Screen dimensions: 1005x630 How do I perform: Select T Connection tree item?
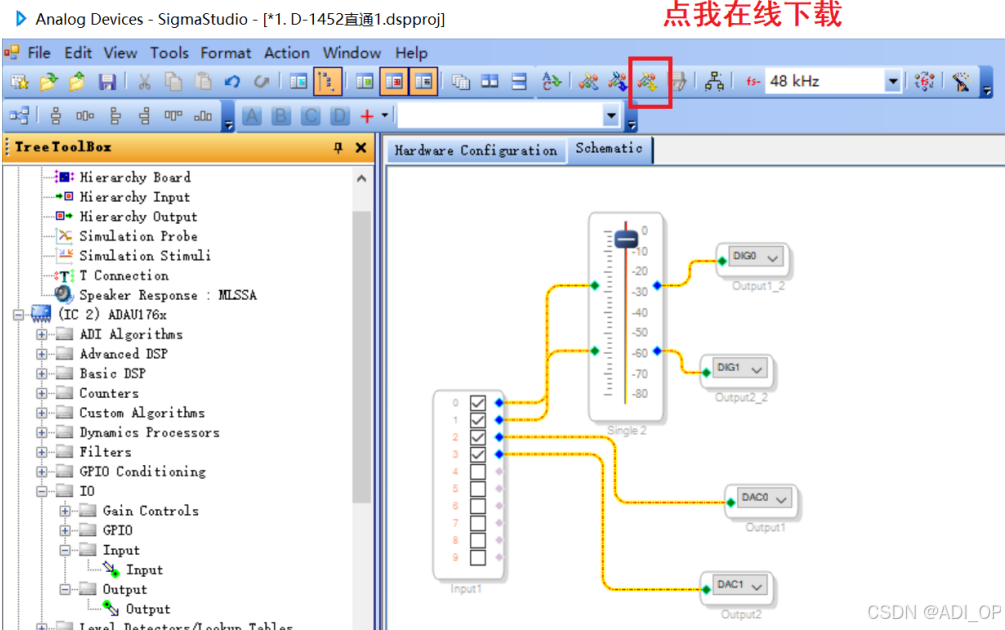pos(124,276)
